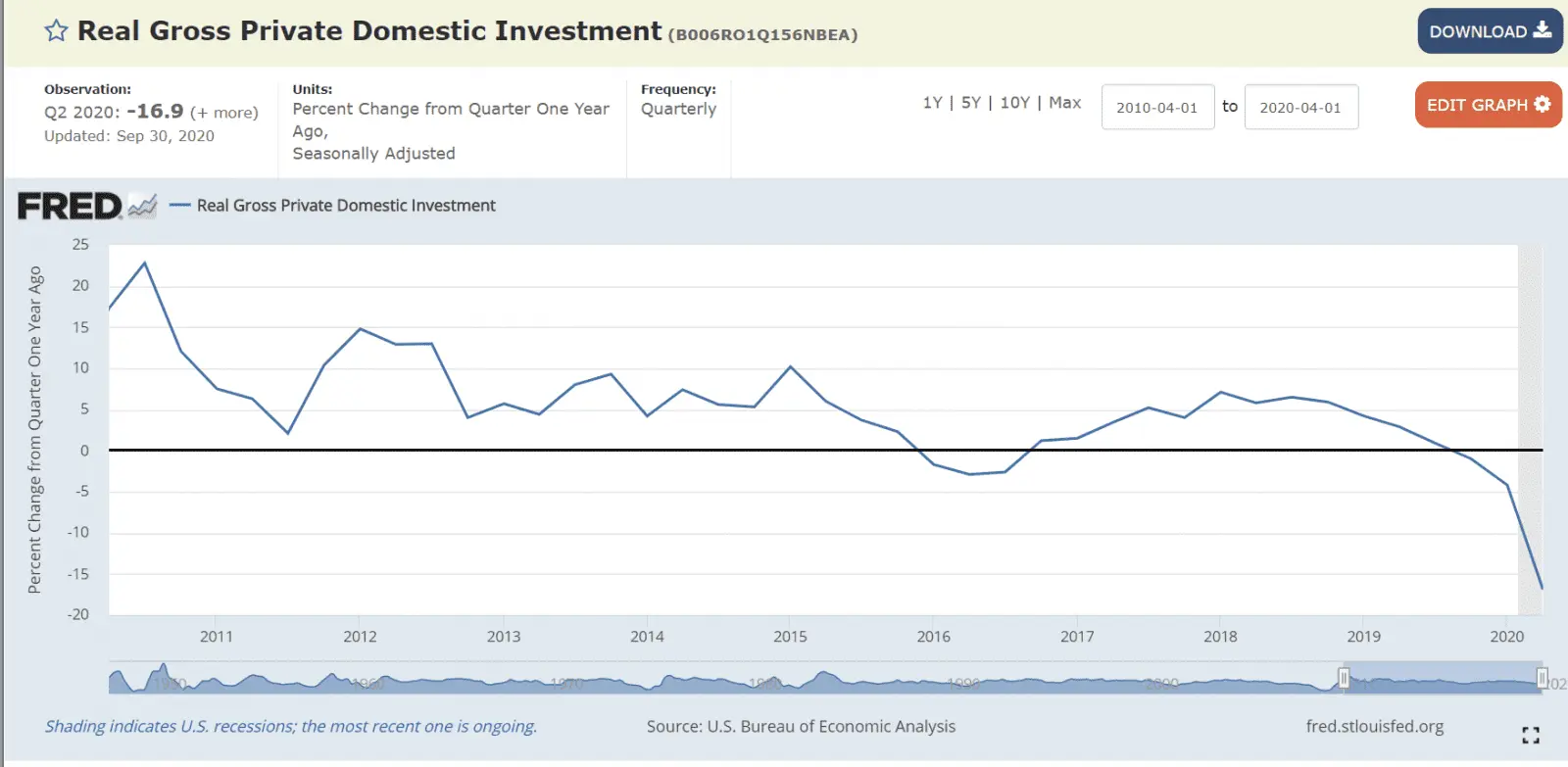Click the Source: U.S. Bureau of Economic Analysis text
Screen dimensions: 1568x767
(x=801, y=726)
